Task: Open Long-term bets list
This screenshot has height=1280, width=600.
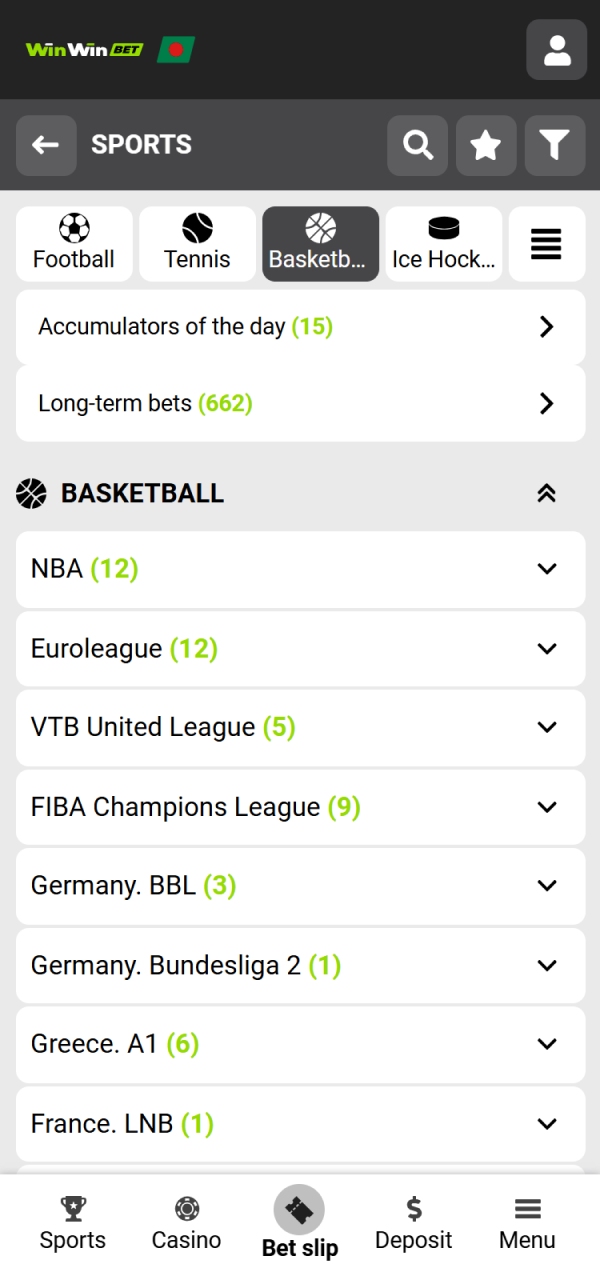Action: (300, 402)
